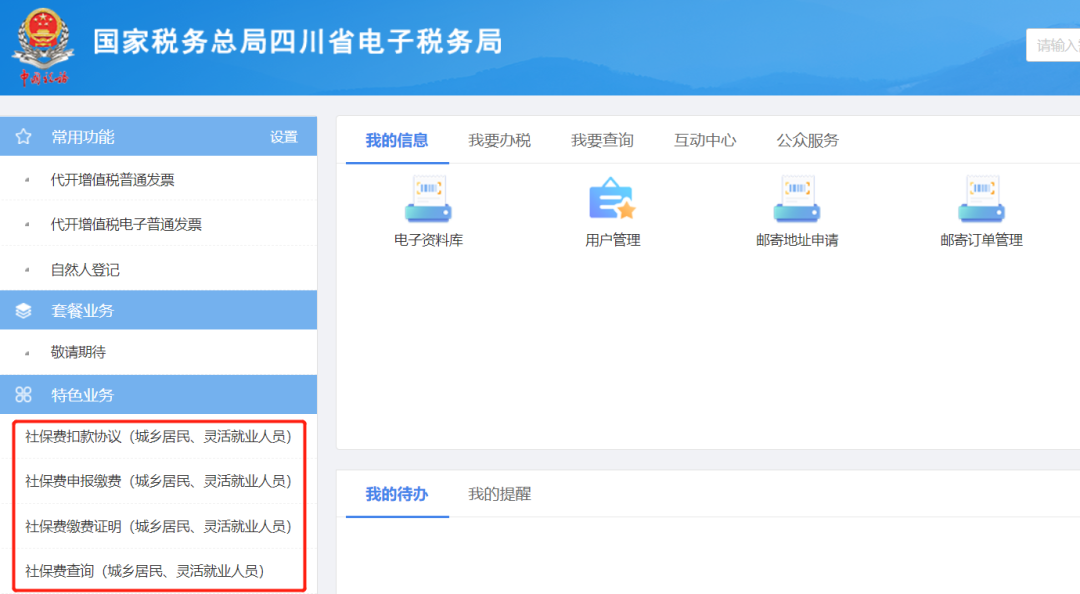Select the 我的提醒 tab
Image resolution: width=1080 pixels, height=594 pixels.
point(499,494)
